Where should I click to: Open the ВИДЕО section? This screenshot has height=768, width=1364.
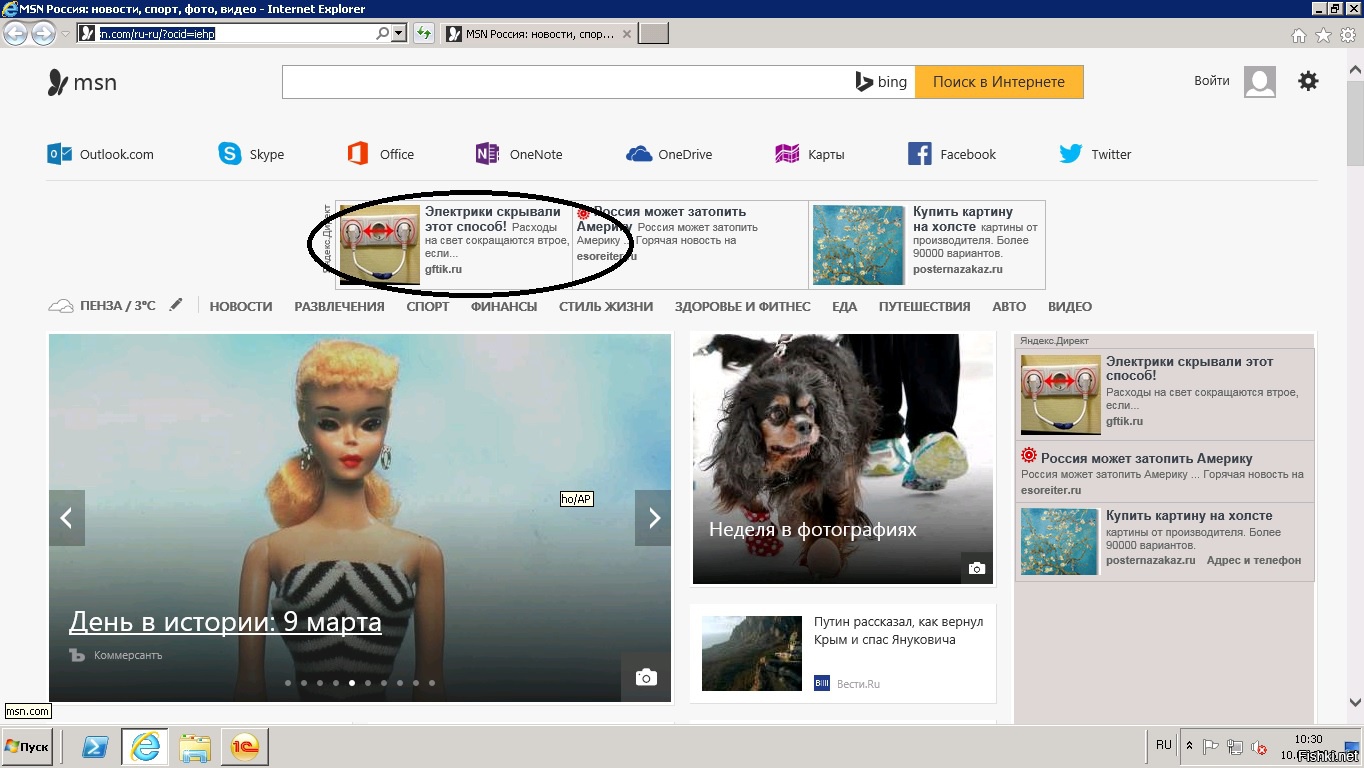[x=1070, y=306]
